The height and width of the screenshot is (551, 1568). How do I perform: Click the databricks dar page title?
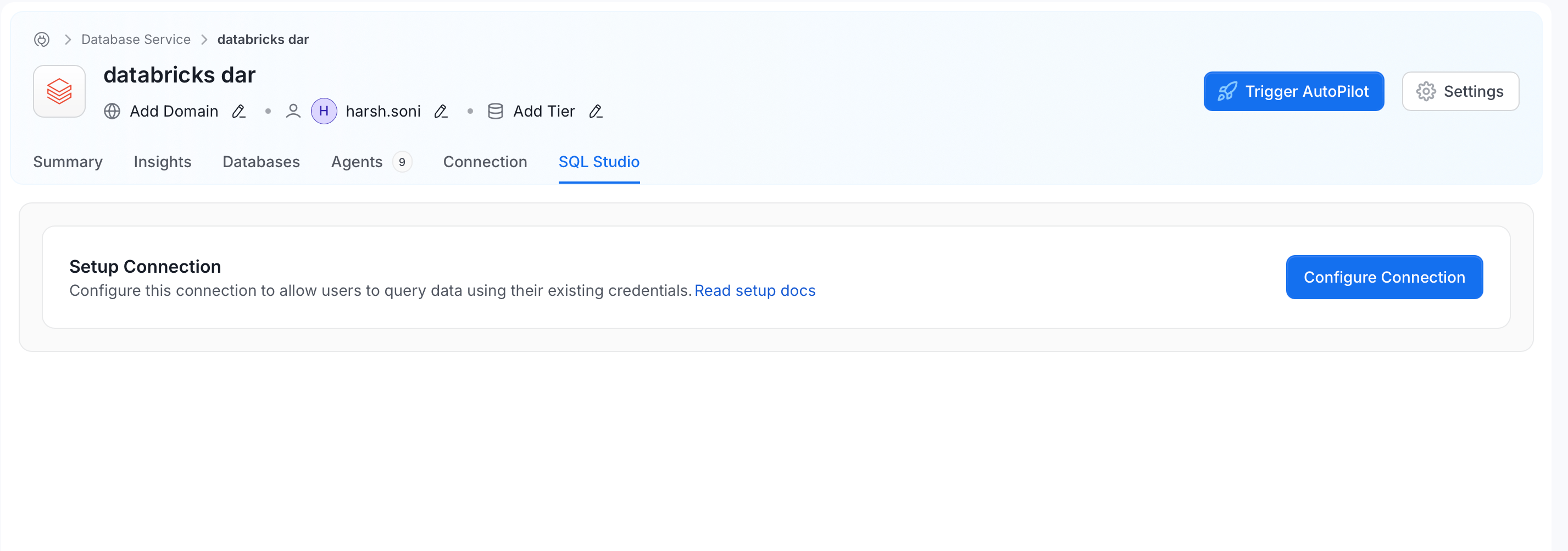click(x=180, y=75)
